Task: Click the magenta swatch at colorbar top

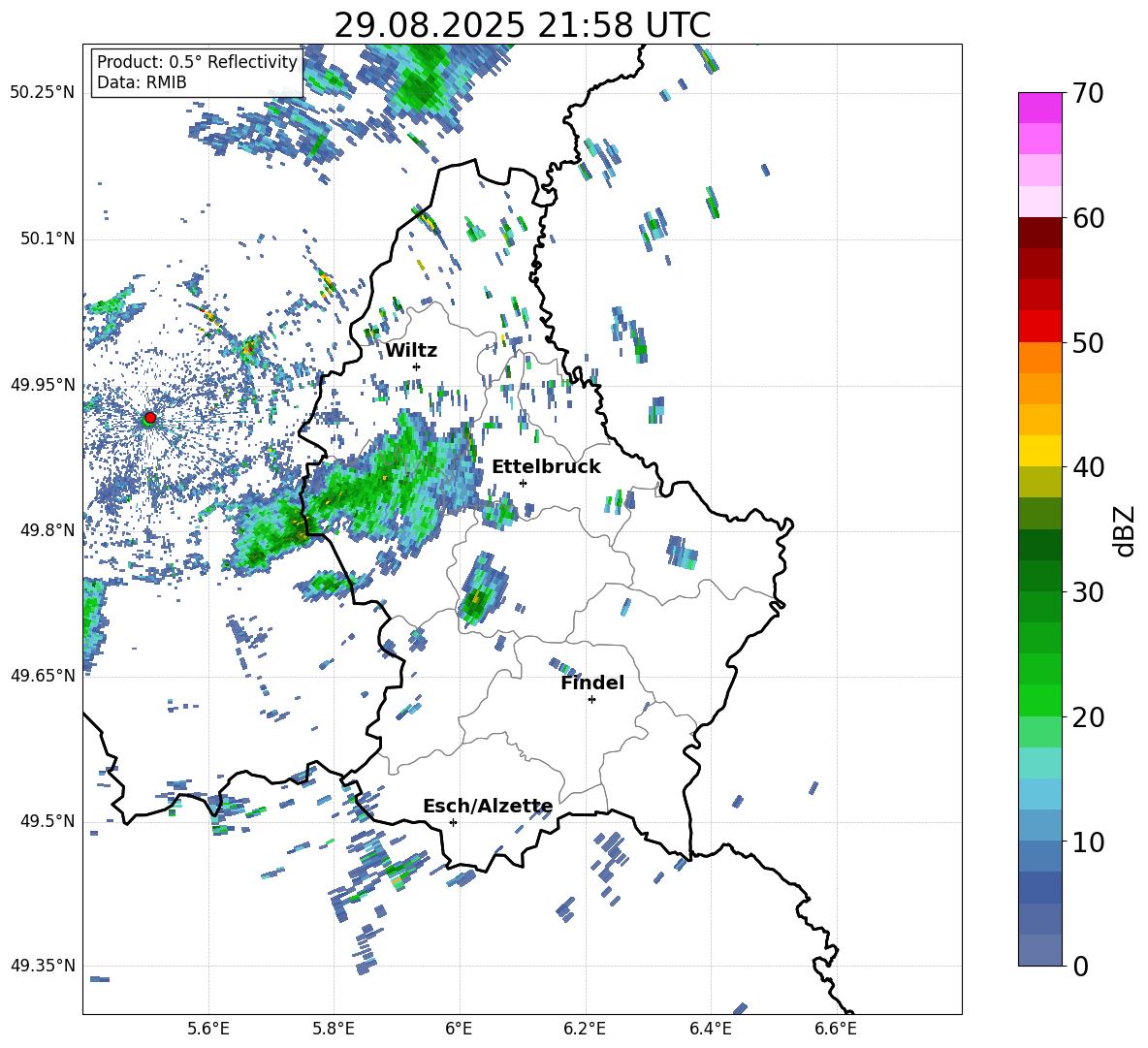Action: coord(1039,109)
